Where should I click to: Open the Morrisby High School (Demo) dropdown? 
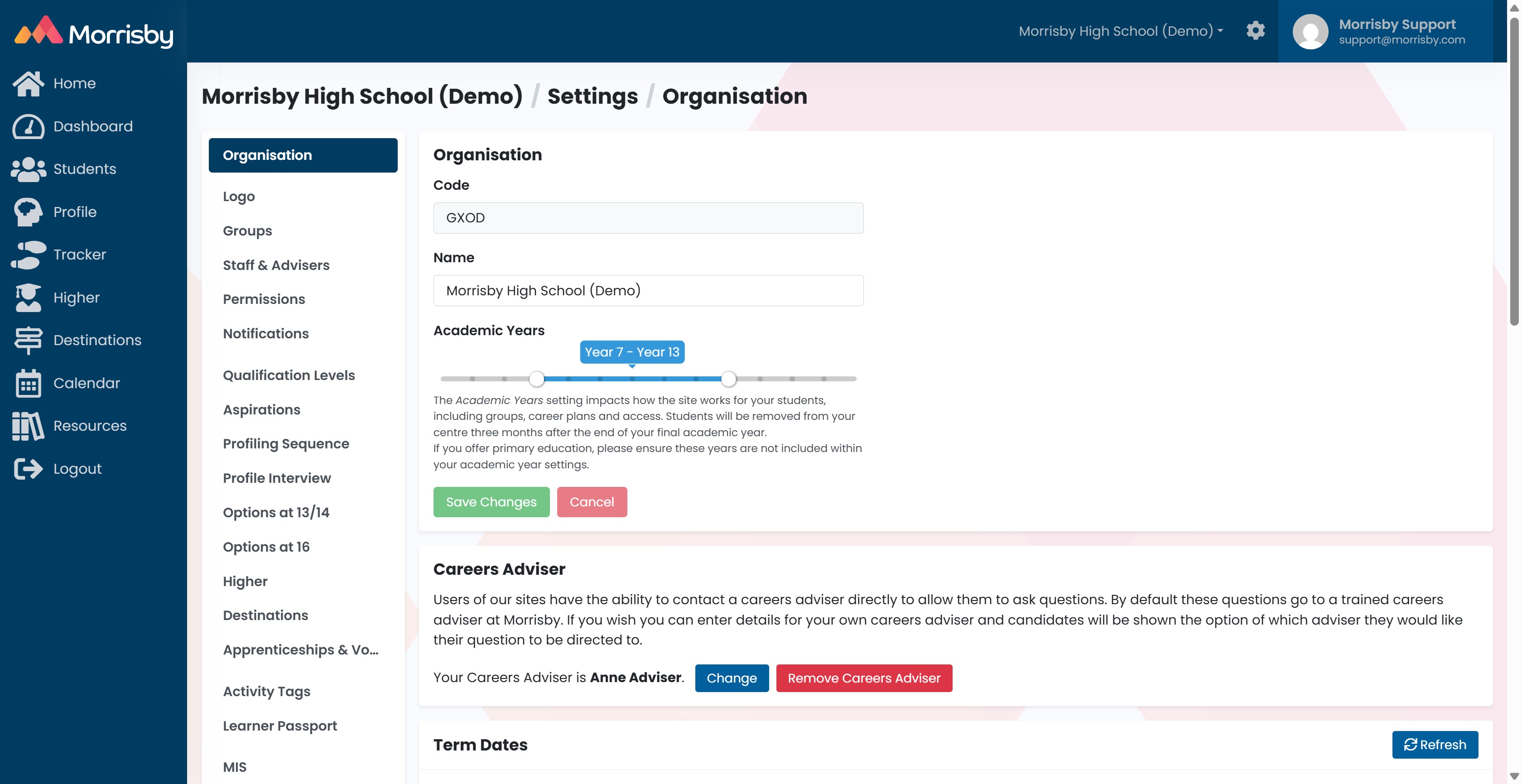pyautogui.click(x=1120, y=31)
